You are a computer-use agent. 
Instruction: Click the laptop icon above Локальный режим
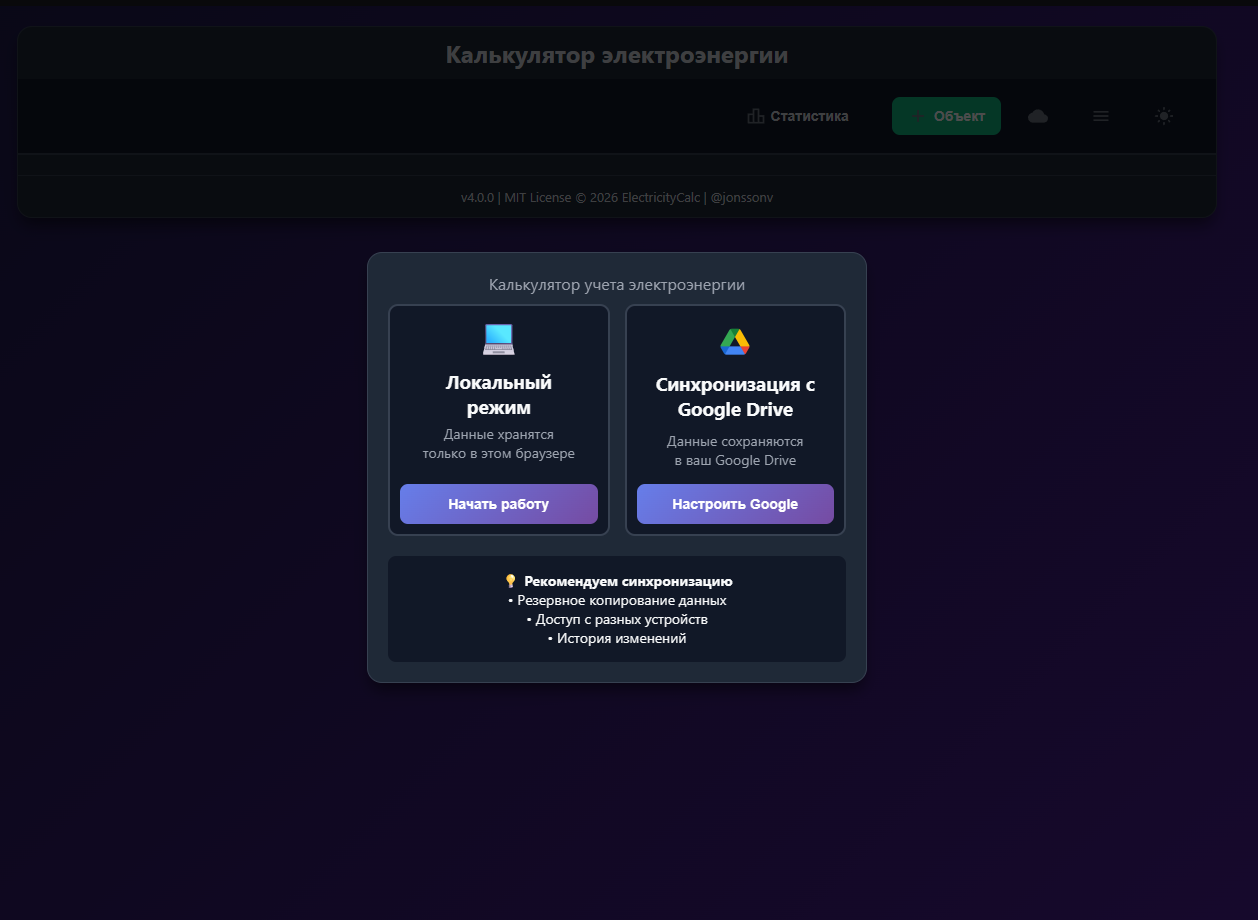[x=498, y=339]
